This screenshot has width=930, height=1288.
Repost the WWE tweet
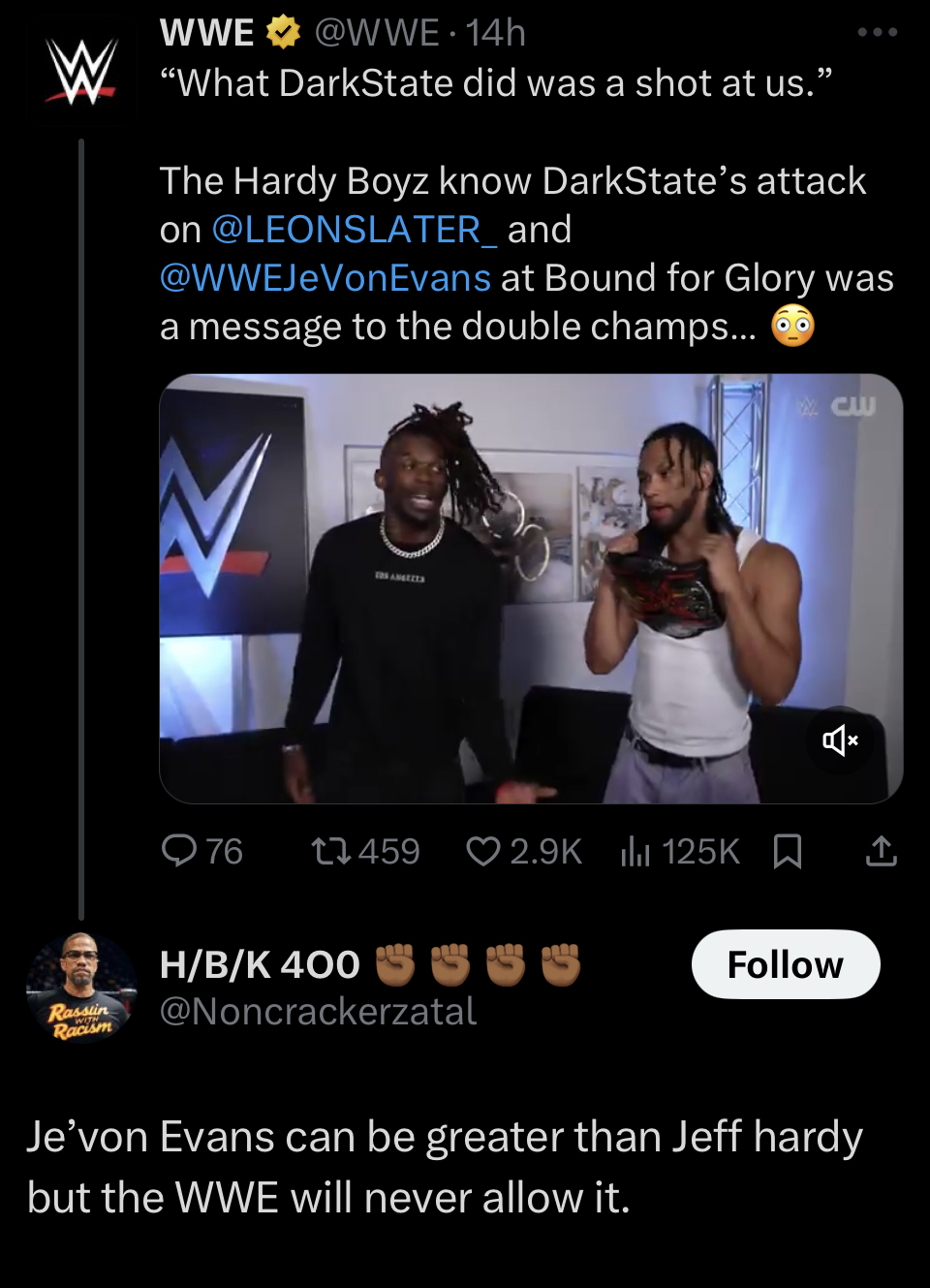pos(330,851)
